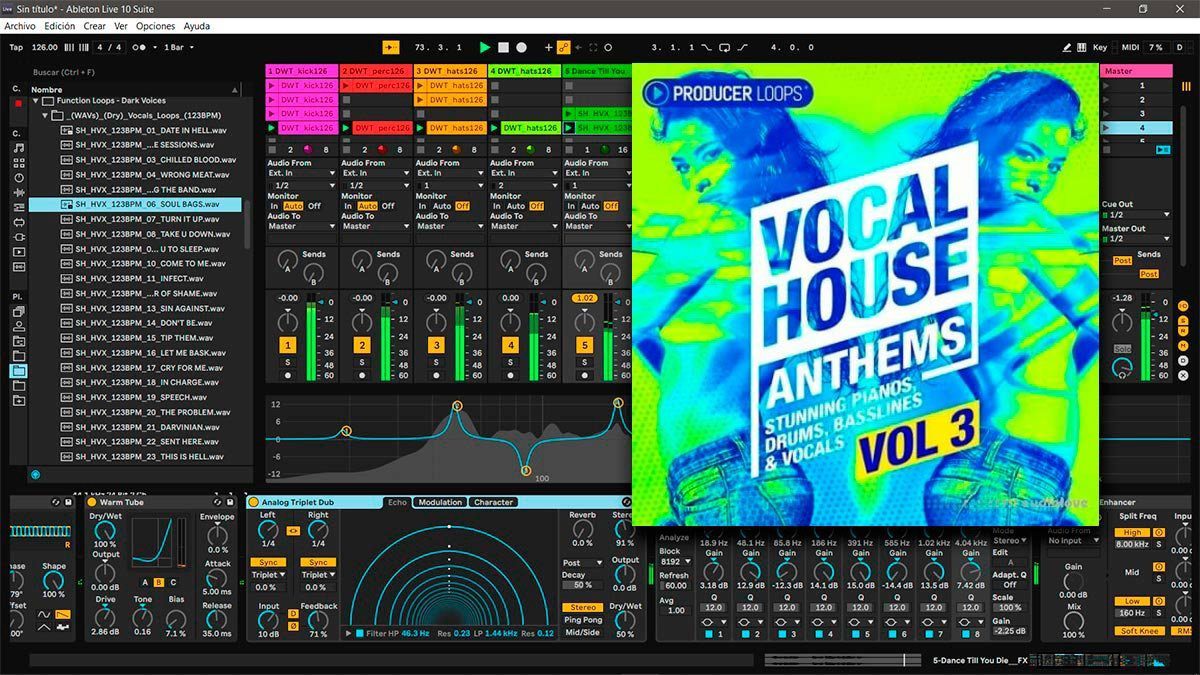
Task: Open track 1 Audio From Ext. In dropdown
Action: [x=302, y=173]
